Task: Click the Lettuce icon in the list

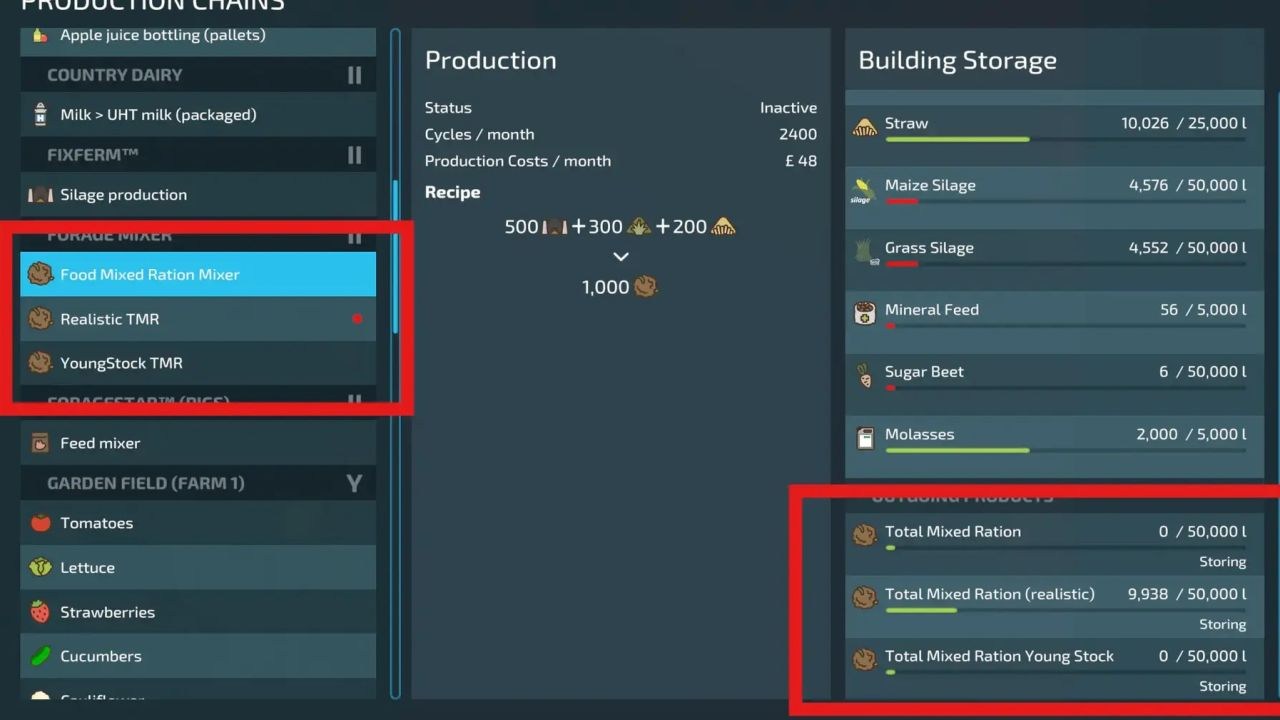Action: [x=40, y=567]
